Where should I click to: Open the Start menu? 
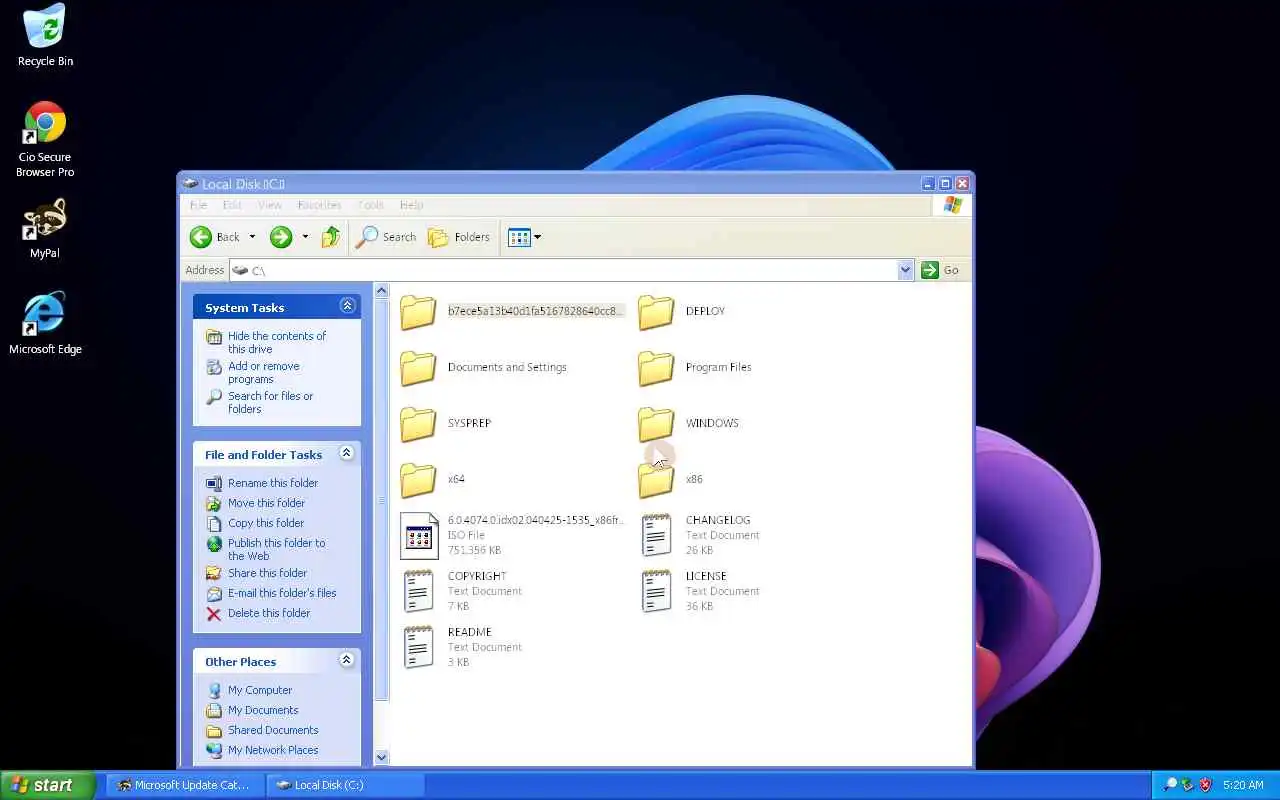click(x=47, y=785)
